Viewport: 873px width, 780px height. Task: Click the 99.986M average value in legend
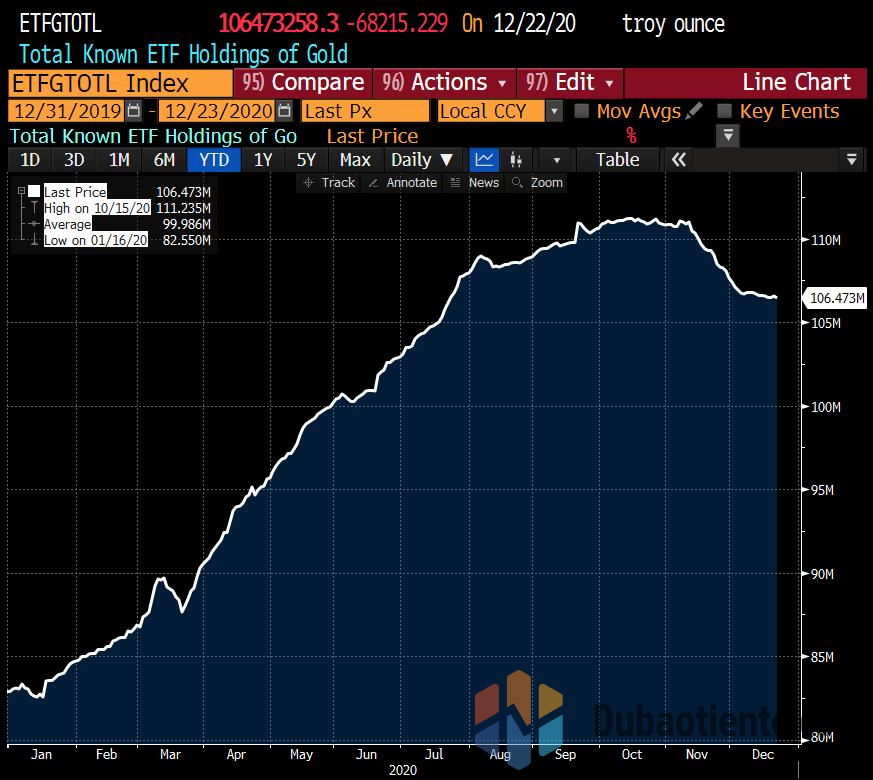(x=187, y=224)
